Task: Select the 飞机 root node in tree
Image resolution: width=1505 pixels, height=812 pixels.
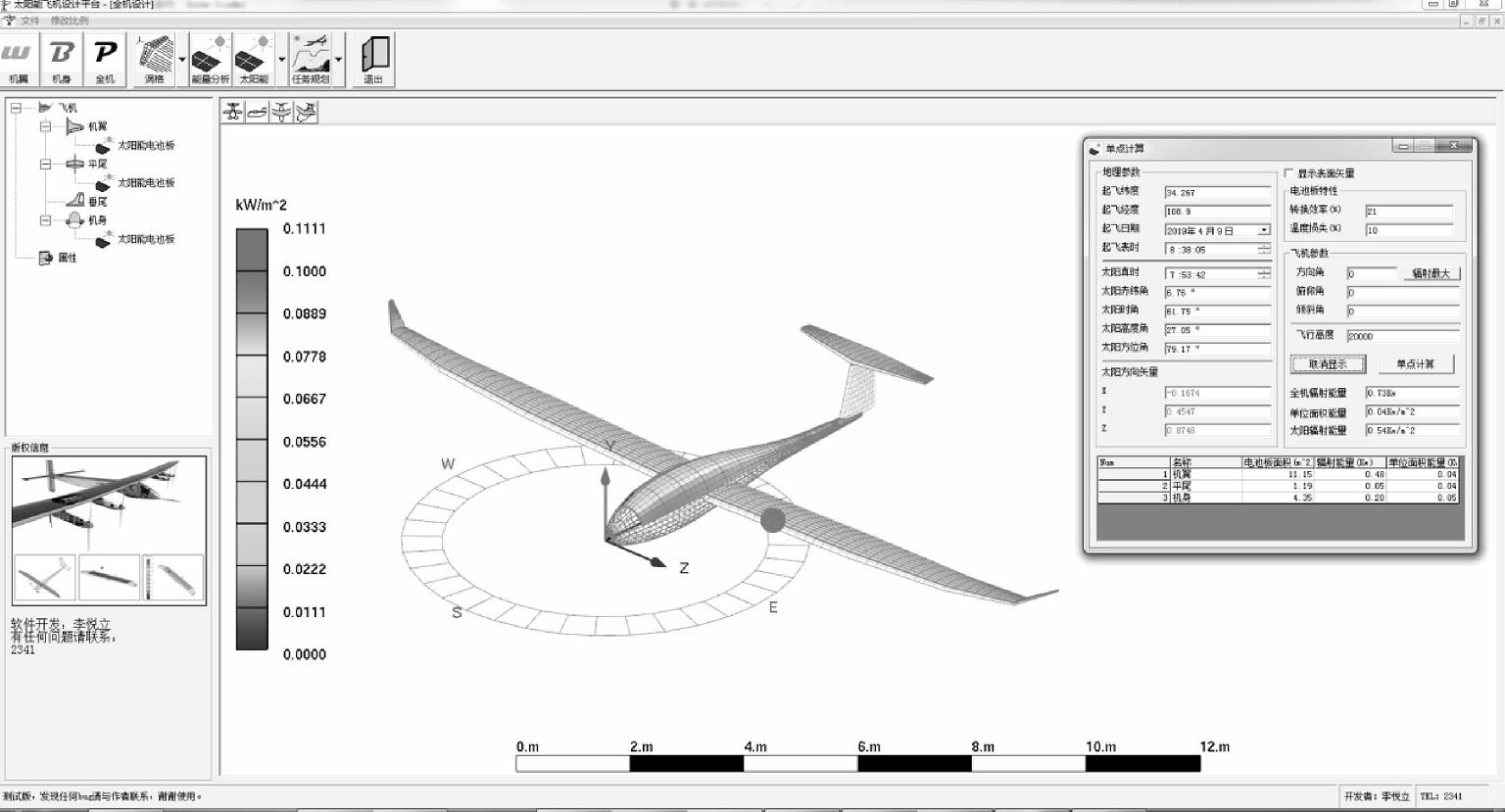Action: pos(68,108)
